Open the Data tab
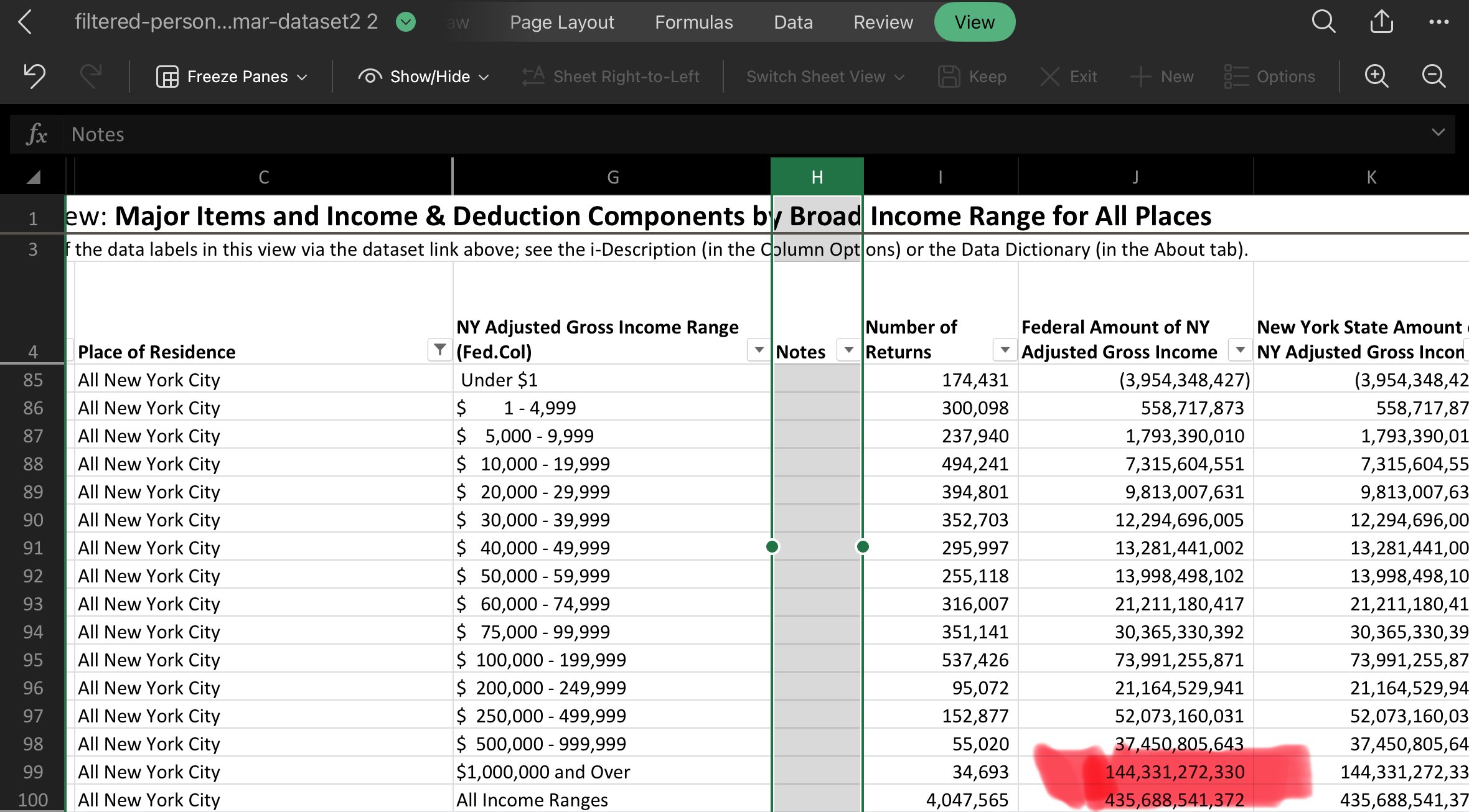Image resolution: width=1469 pixels, height=812 pixels. (793, 22)
